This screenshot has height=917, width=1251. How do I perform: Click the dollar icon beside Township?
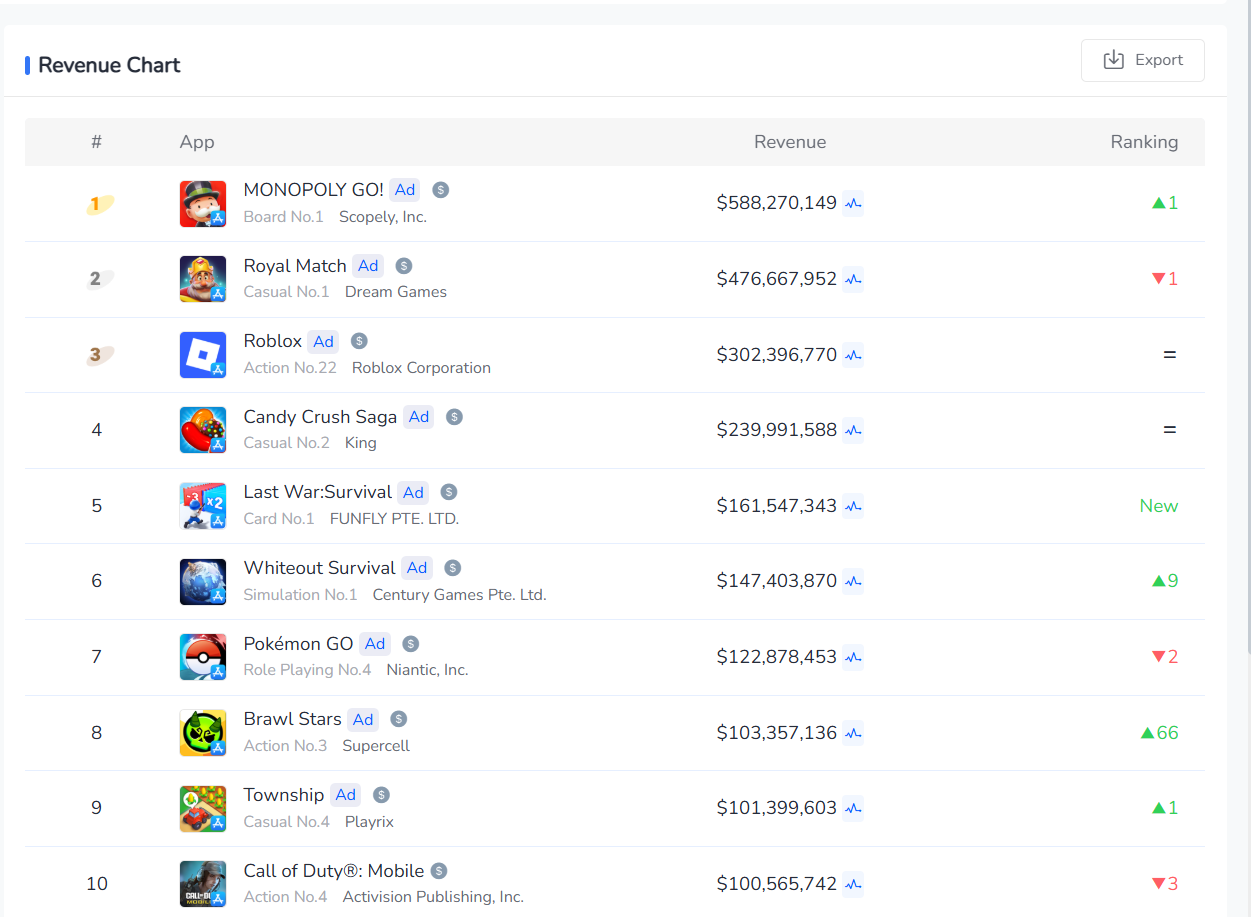point(381,795)
